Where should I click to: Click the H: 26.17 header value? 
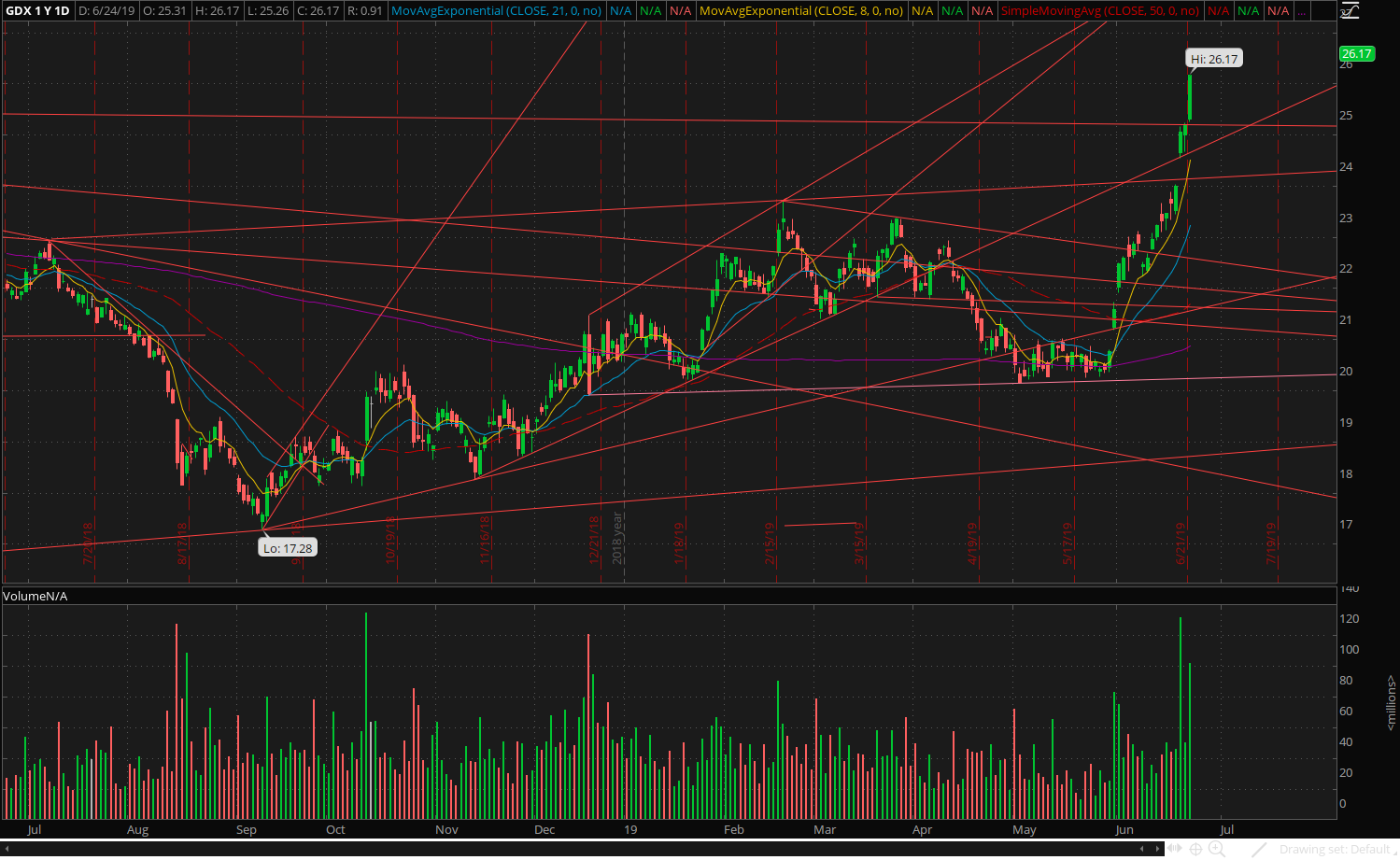click(x=217, y=11)
